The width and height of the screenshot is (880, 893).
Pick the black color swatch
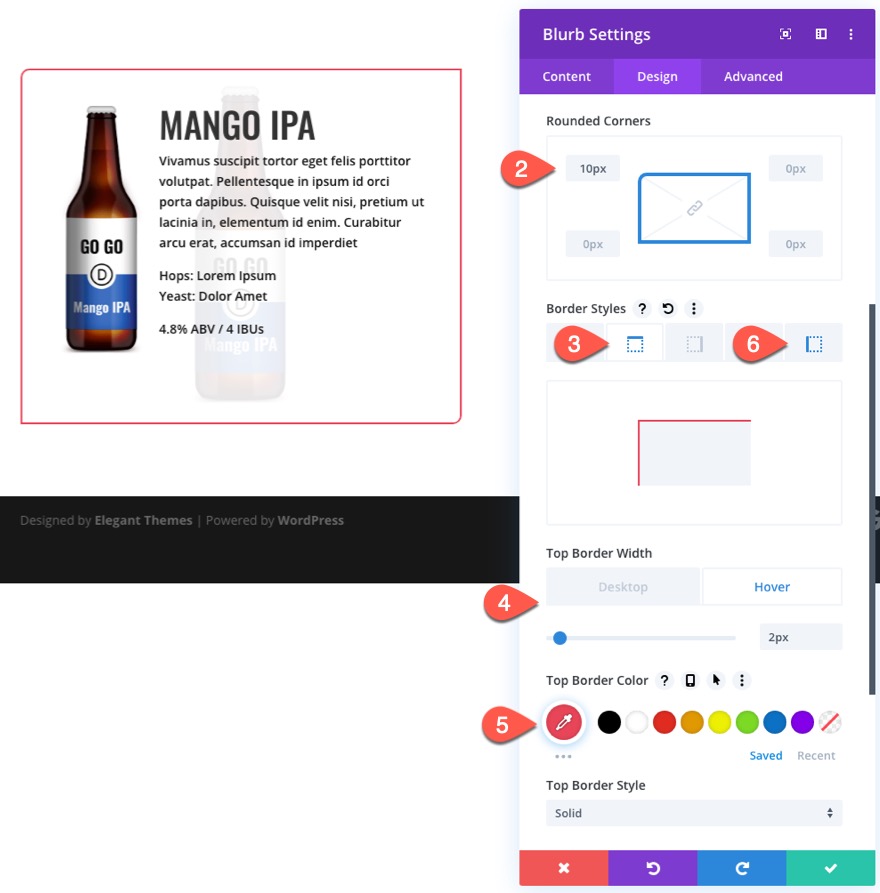tap(609, 722)
